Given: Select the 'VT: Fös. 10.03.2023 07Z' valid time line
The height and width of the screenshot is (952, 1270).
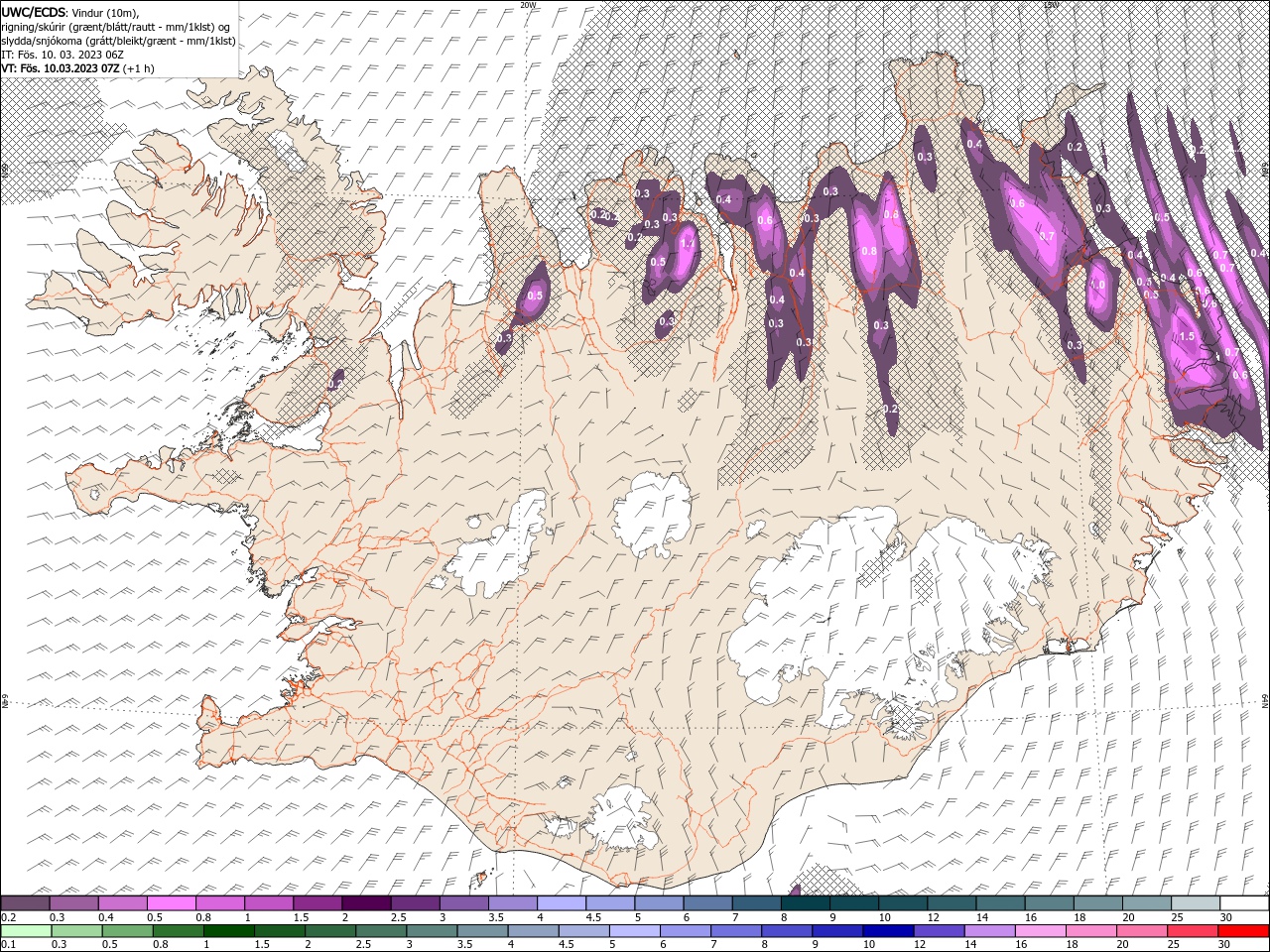Looking at the screenshot, I should point(62,68).
